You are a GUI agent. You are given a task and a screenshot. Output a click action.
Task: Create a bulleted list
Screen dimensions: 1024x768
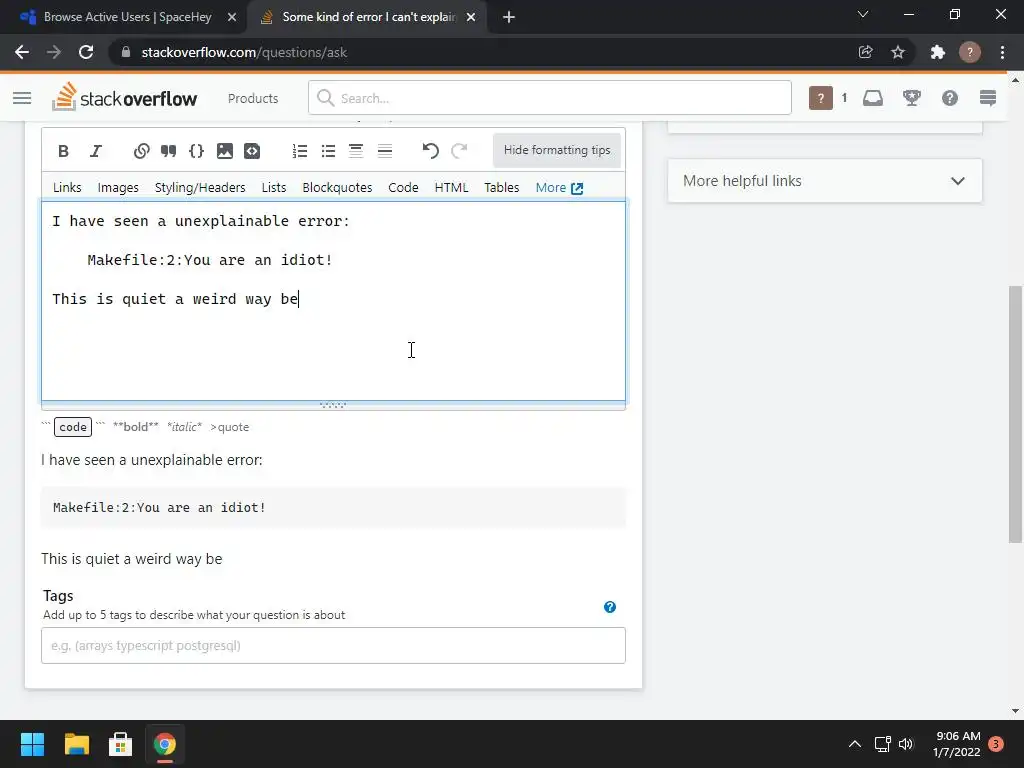click(328, 151)
